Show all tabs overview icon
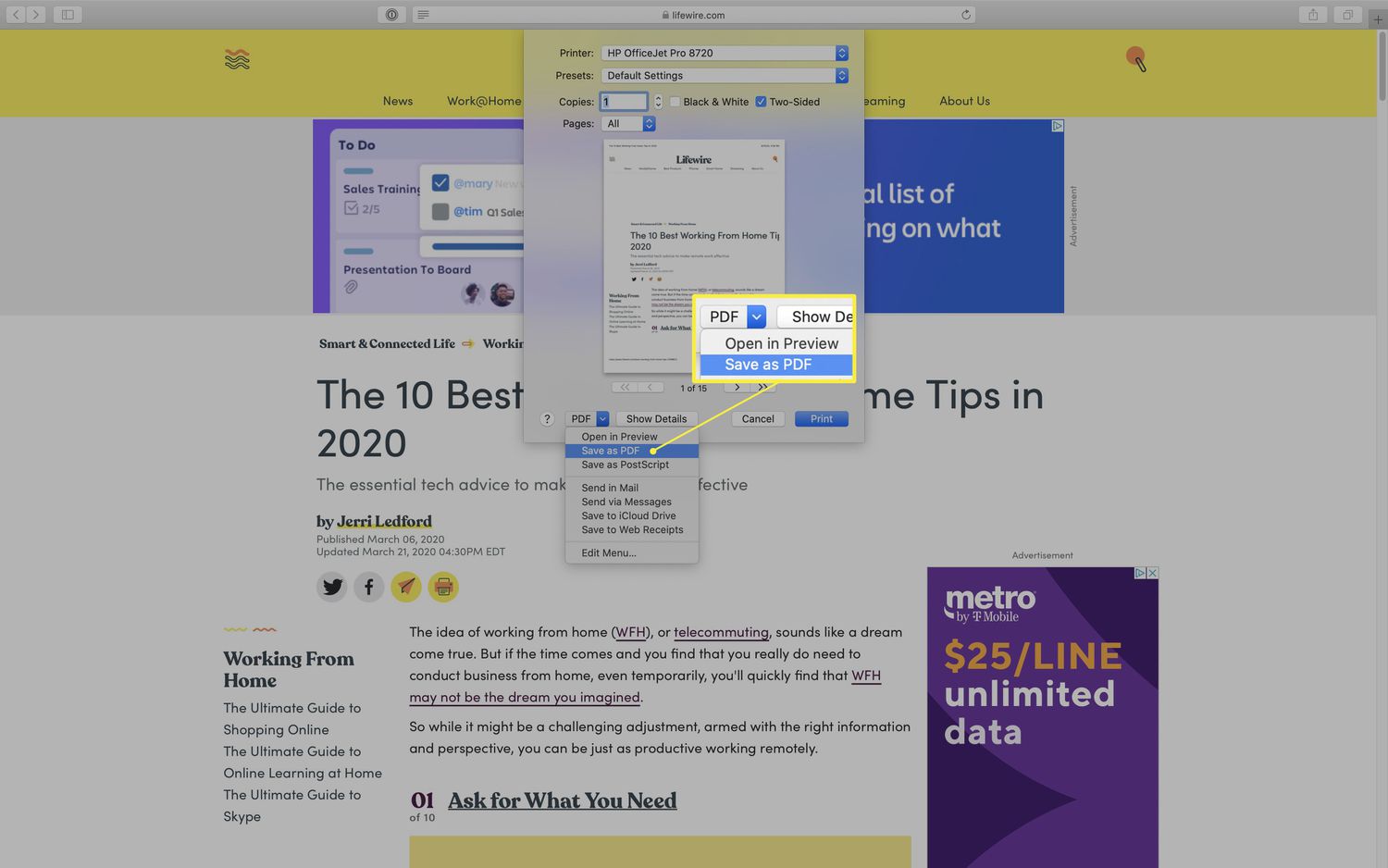The image size is (1388, 868). pos(1348,15)
